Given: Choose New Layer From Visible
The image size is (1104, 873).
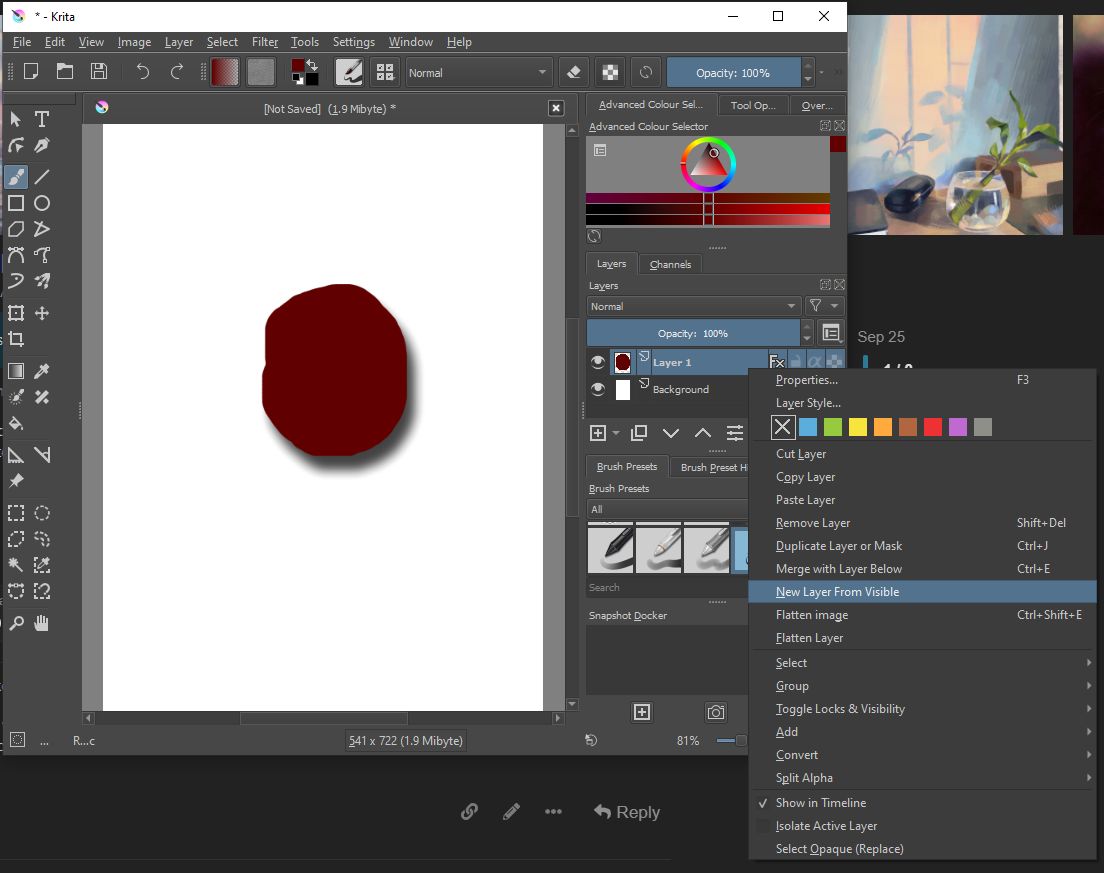Looking at the screenshot, I should [837, 592].
